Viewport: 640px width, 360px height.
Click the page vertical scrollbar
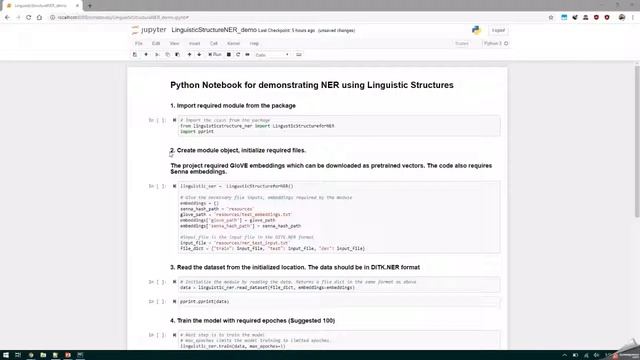coord(637,141)
